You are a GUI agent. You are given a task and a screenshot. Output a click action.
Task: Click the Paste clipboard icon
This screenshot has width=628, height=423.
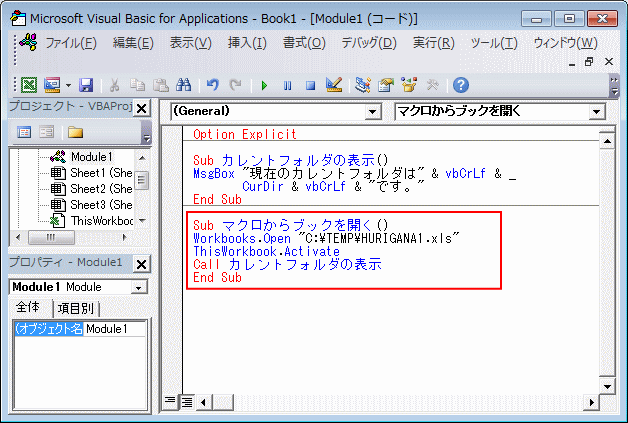pos(161,85)
